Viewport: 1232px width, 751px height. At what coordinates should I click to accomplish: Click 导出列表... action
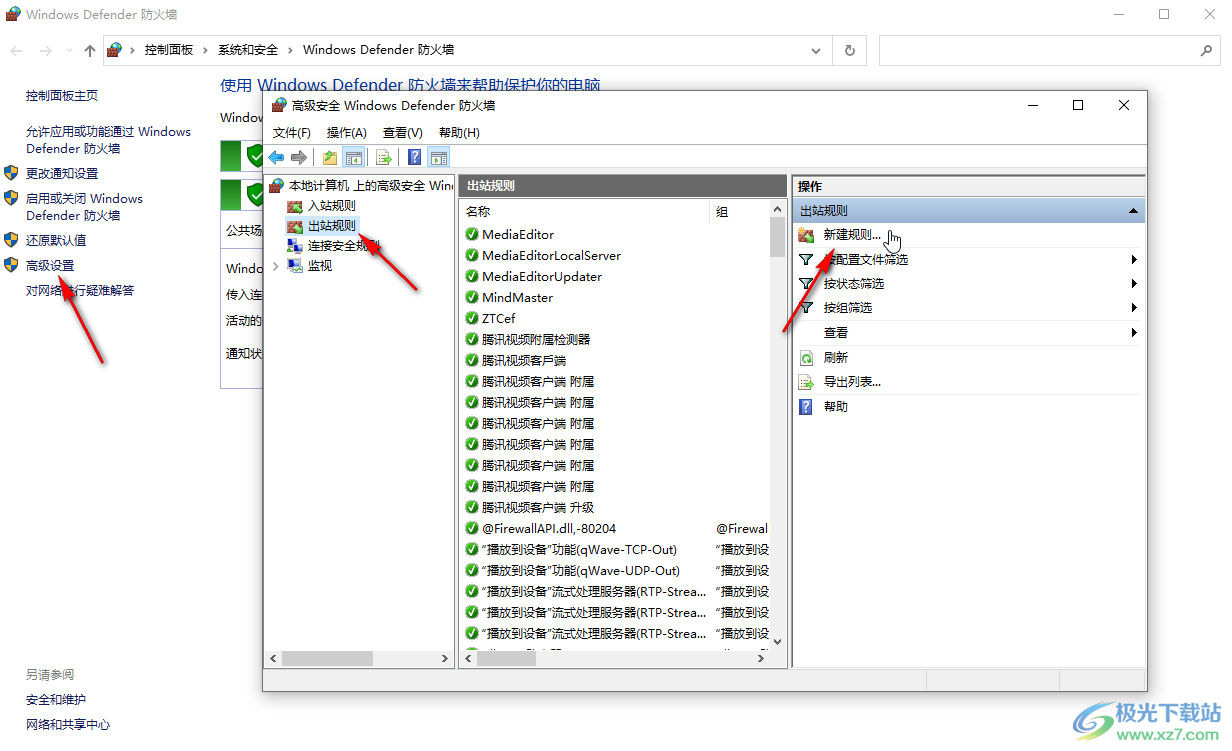click(x=852, y=382)
